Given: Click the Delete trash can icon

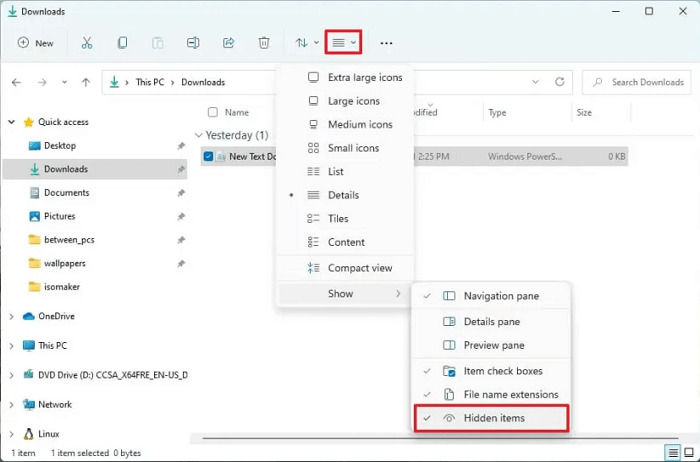Looking at the screenshot, I should coord(264,43).
